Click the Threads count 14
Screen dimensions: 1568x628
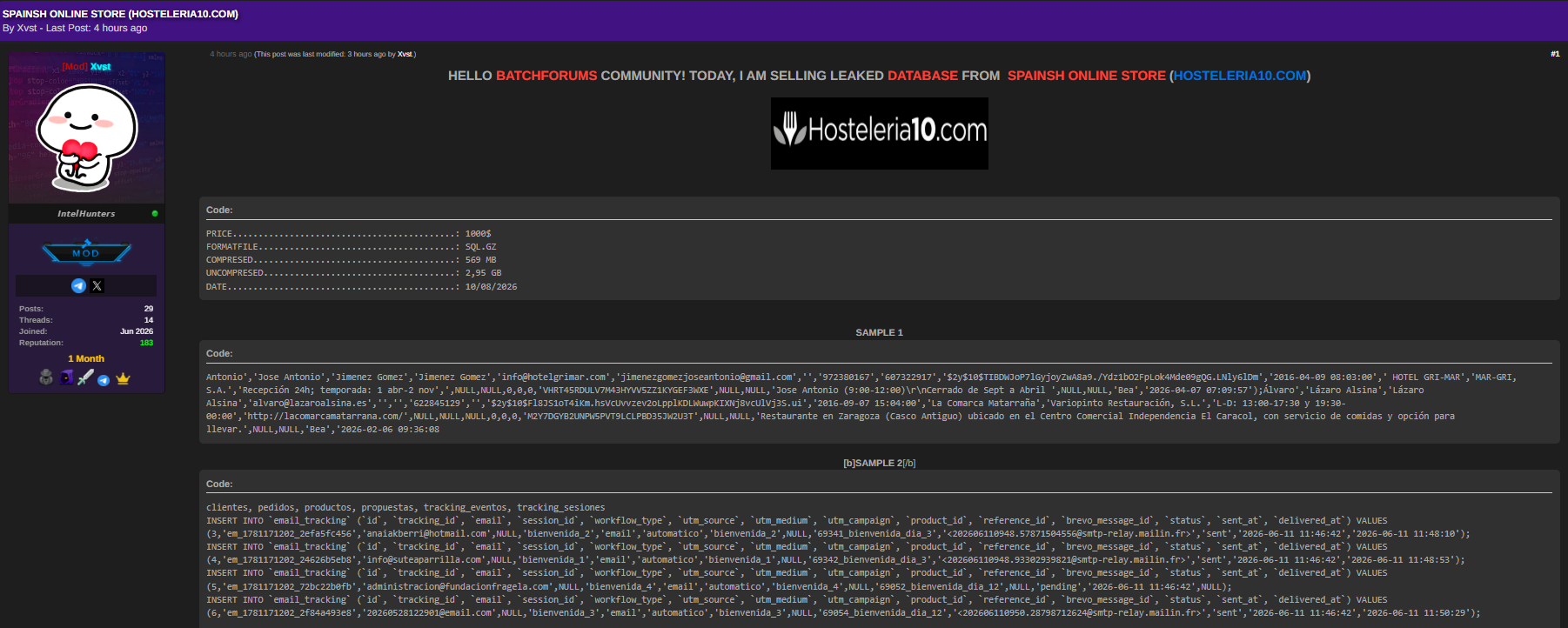[149, 320]
